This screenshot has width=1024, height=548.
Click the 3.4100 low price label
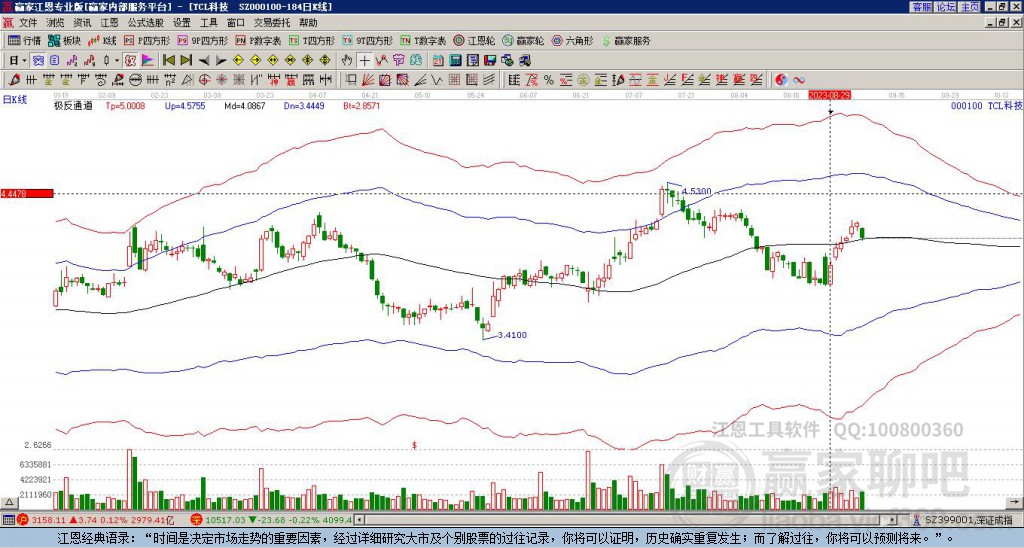(x=512, y=335)
